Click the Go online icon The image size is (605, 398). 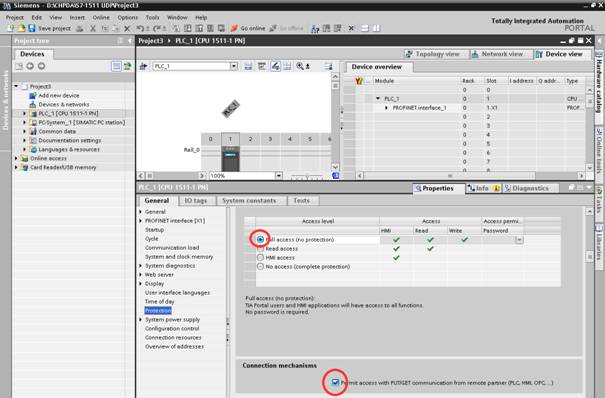234,28
